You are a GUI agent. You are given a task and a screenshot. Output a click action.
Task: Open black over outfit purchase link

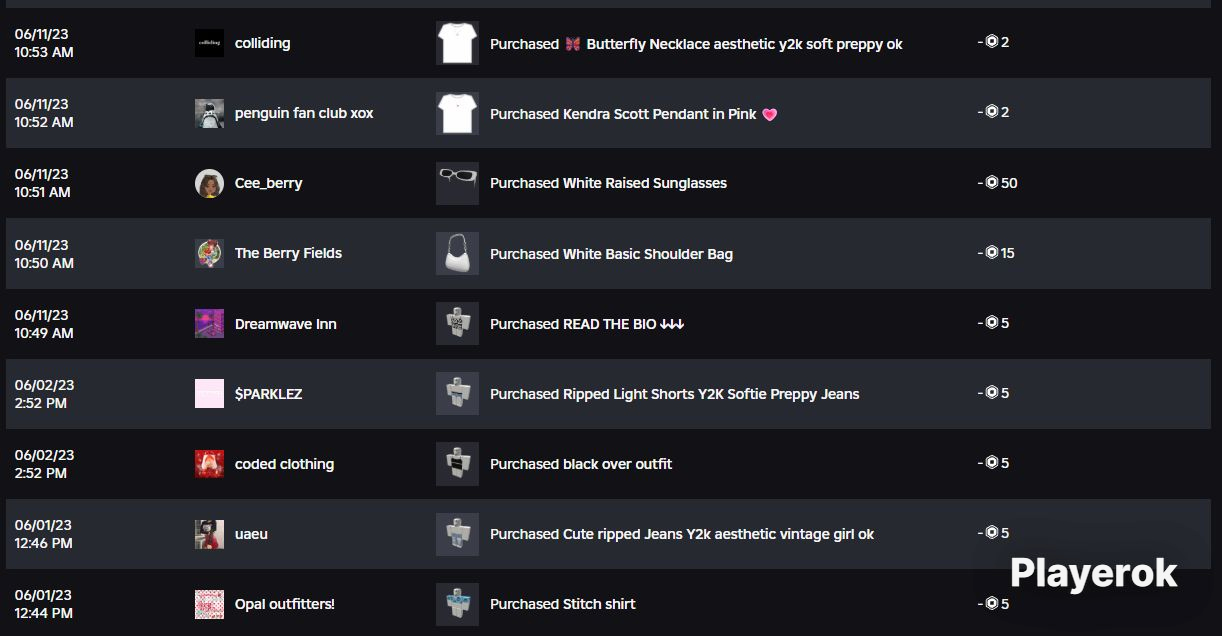580,464
